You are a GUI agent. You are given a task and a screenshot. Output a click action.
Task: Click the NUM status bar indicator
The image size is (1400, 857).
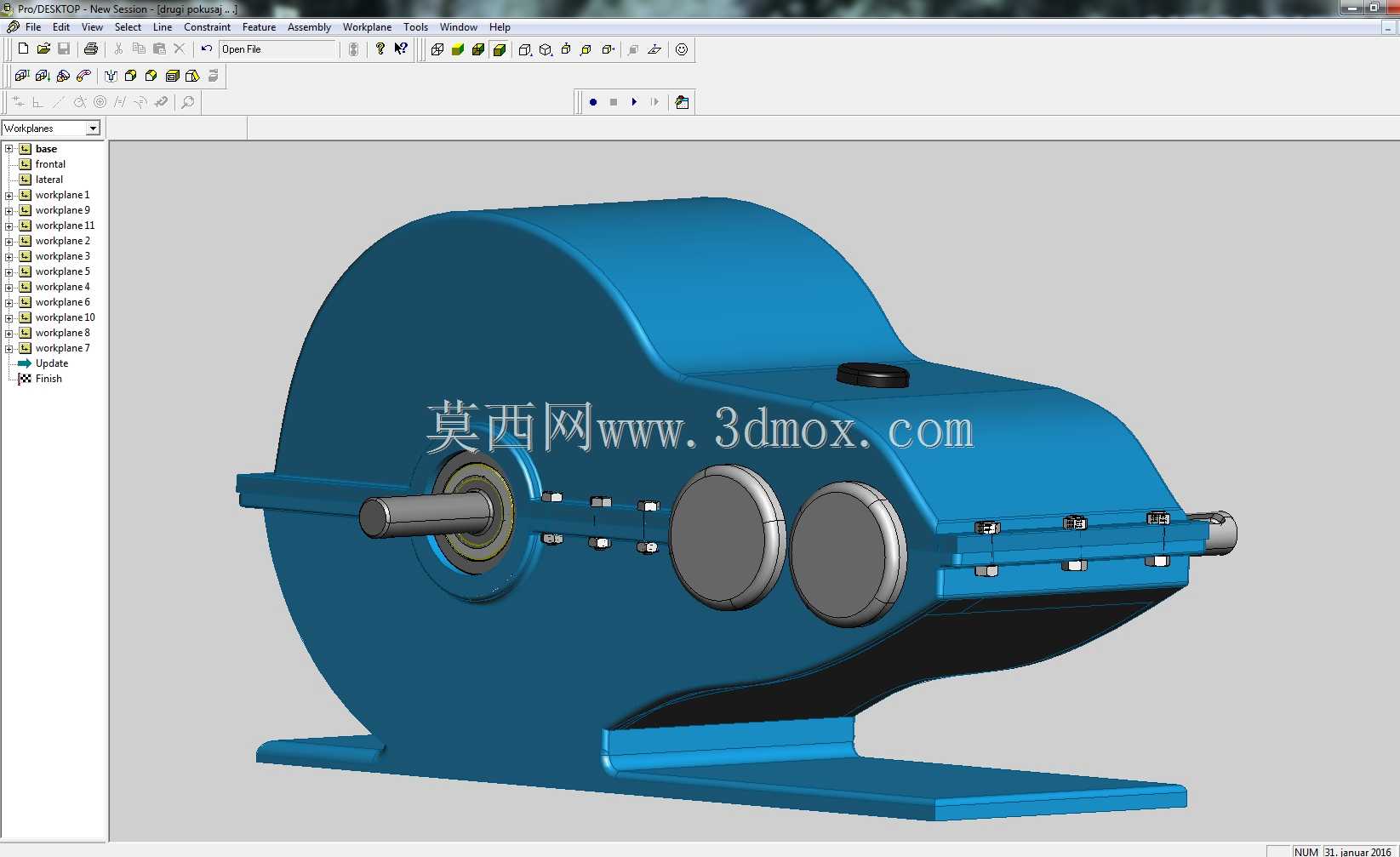1306,852
